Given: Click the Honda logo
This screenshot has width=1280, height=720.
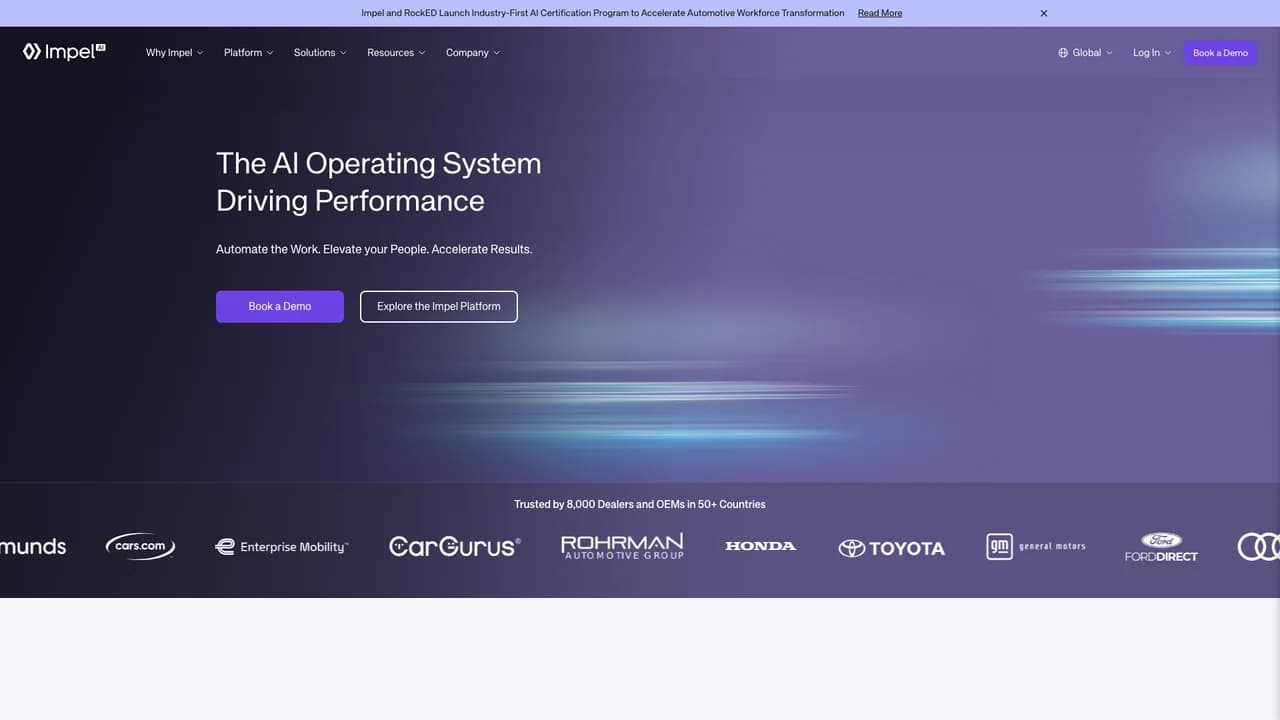Looking at the screenshot, I should point(761,546).
